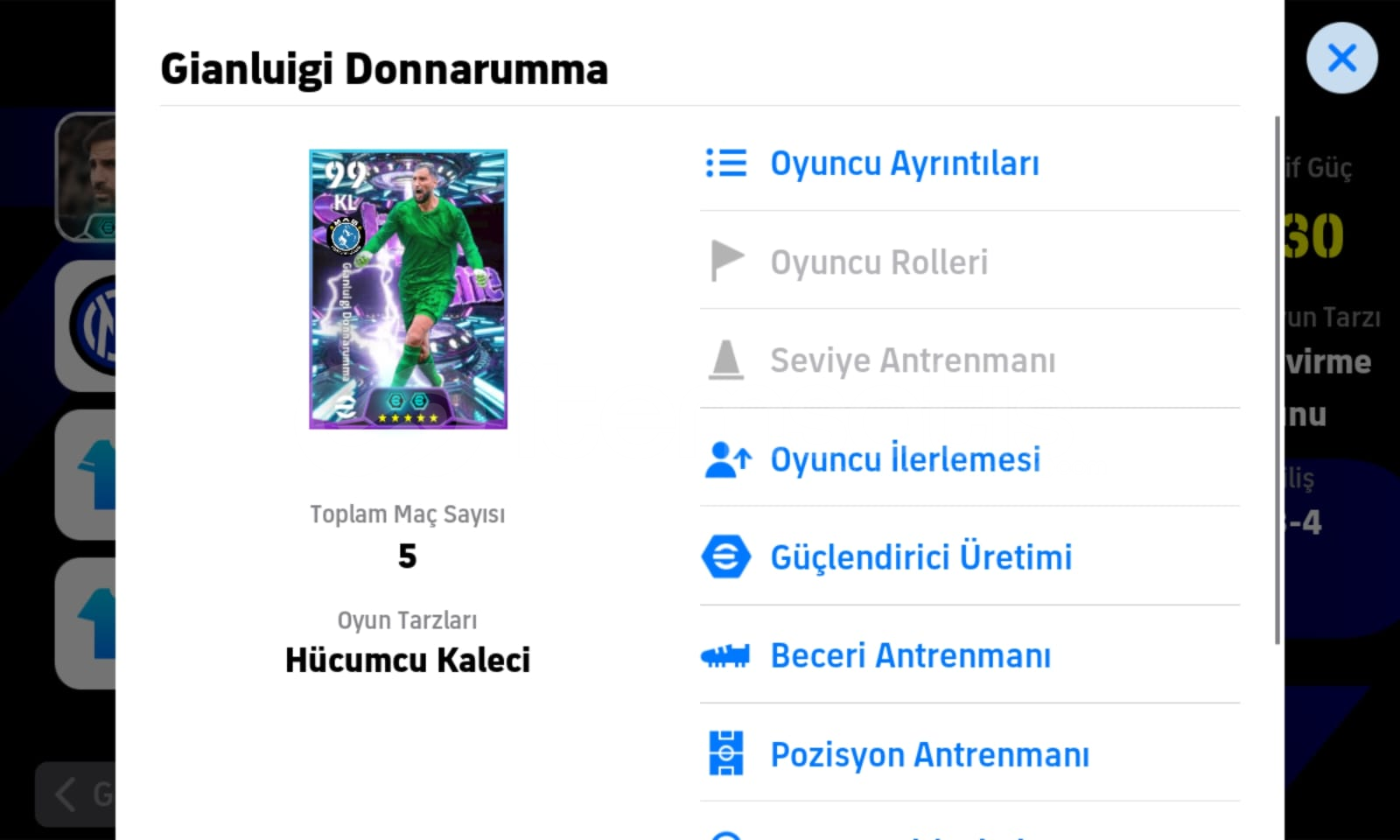Click the hexagon icon for Güçlendirici Üretimi
Screen dimensions: 1400x840
(725, 557)
